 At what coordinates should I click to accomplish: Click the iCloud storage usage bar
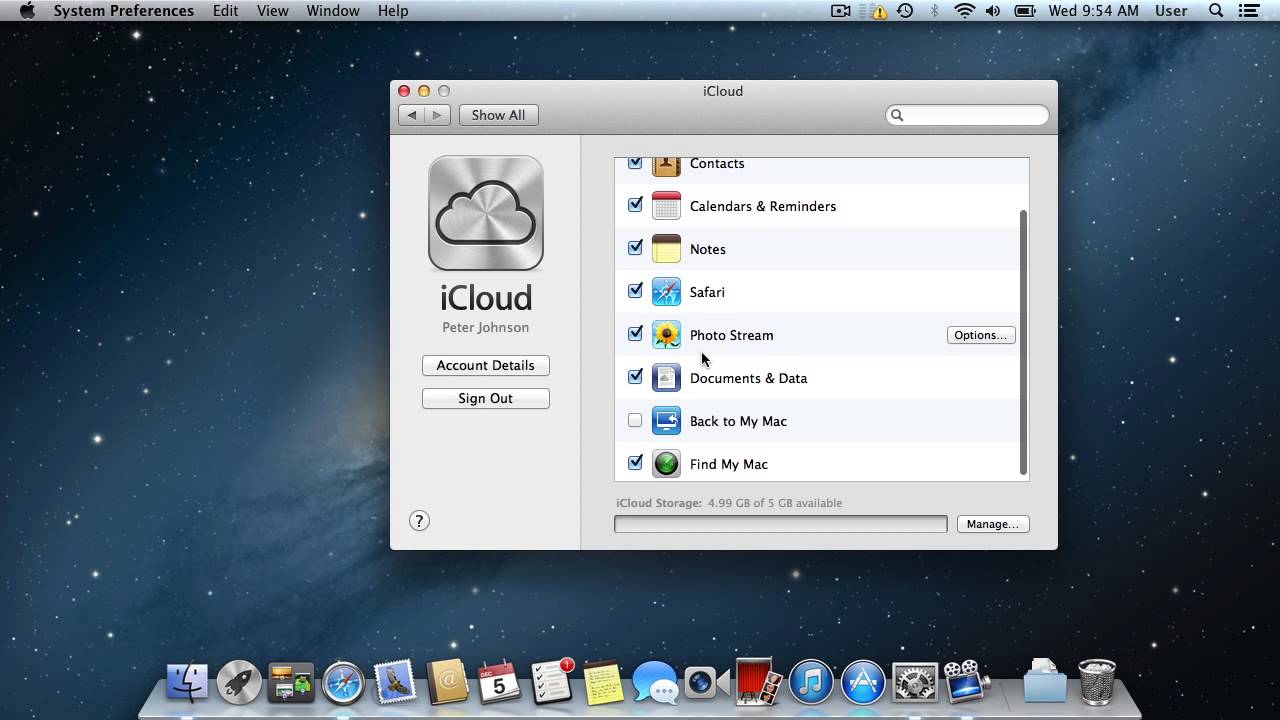(780, 524)
